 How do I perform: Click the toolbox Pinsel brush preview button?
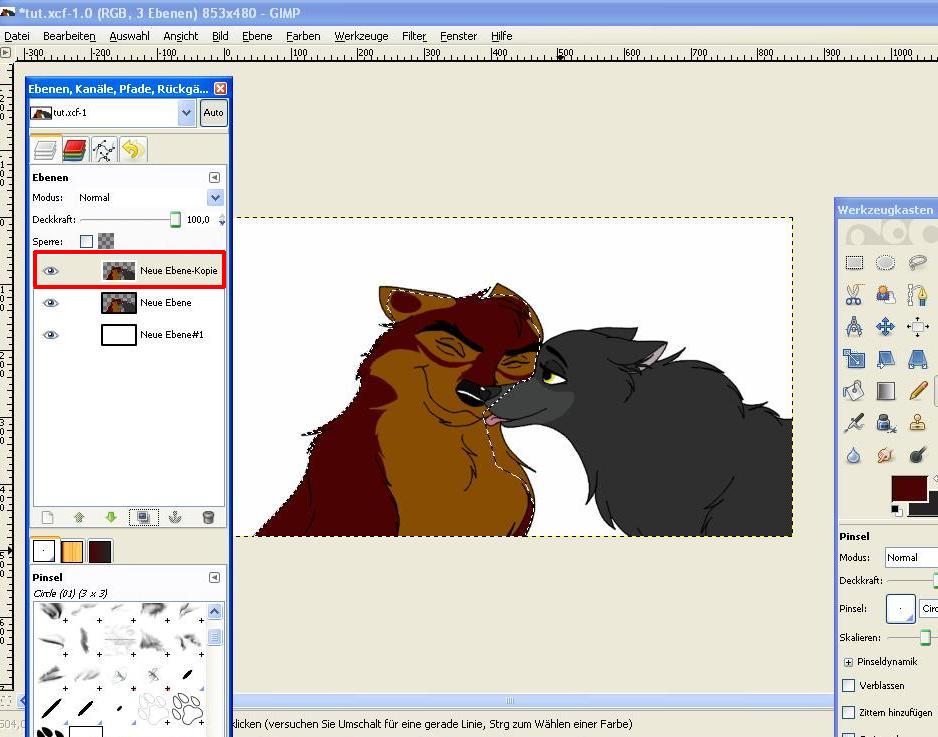[900, 609]
